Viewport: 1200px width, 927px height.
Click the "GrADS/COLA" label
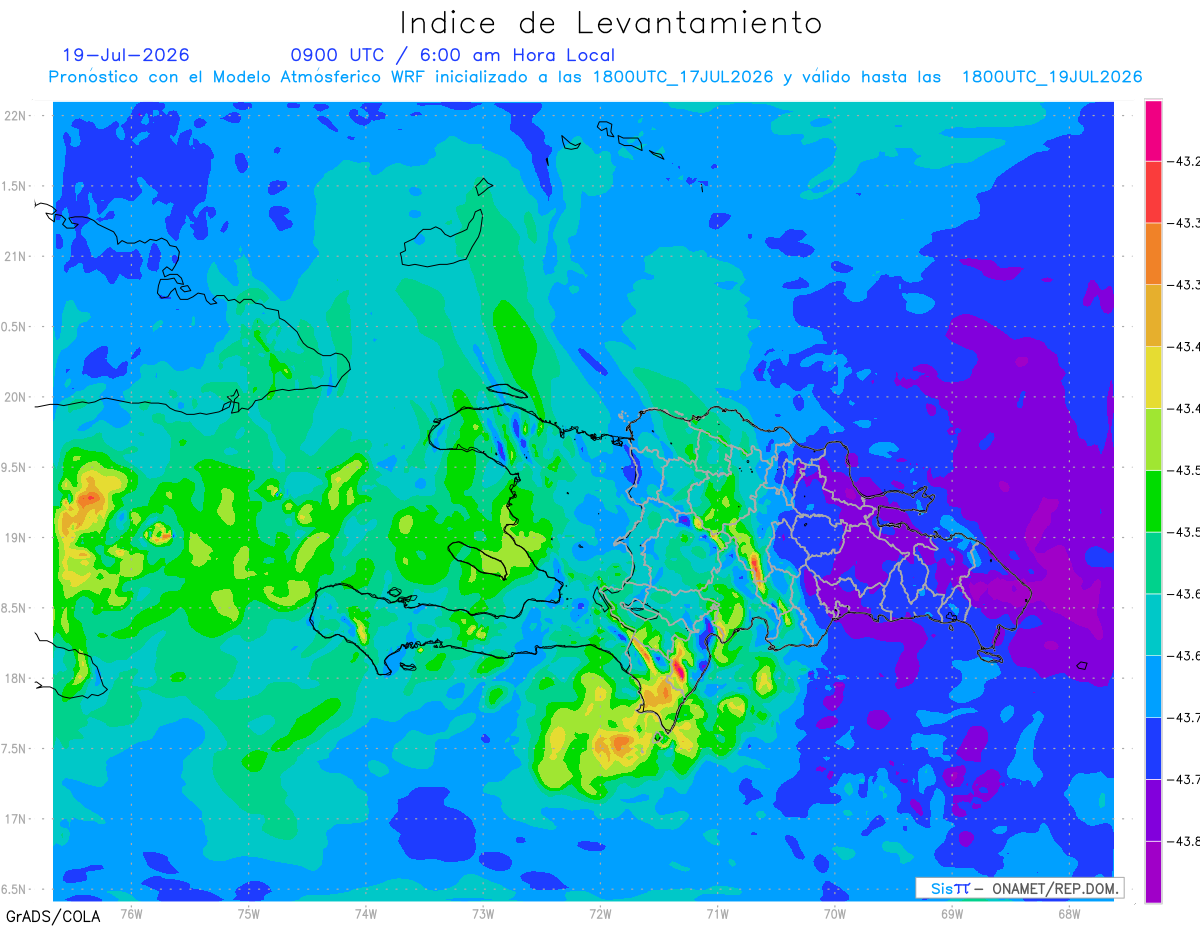tap(53, 916)
